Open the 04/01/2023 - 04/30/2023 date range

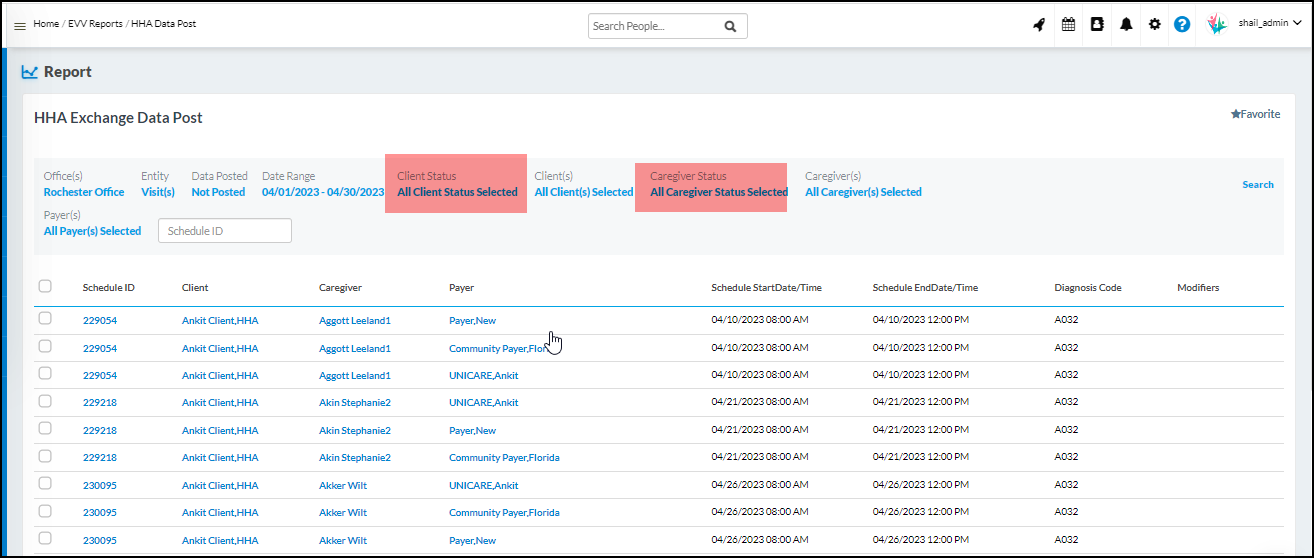click(323, 192)
